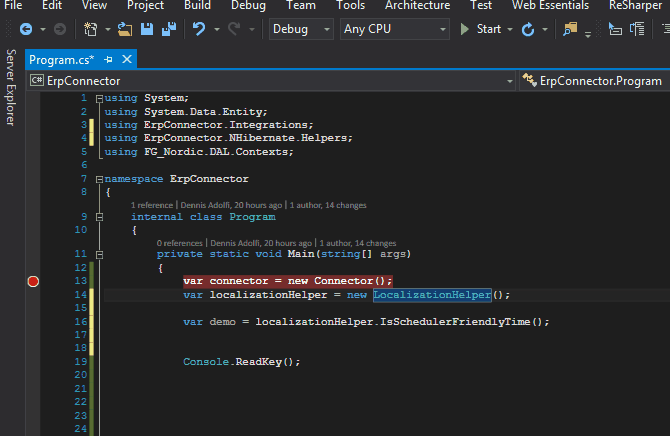The image size is (670, 436).
Task: Pin the Program.cs tab
Action: tap(109, 59)
